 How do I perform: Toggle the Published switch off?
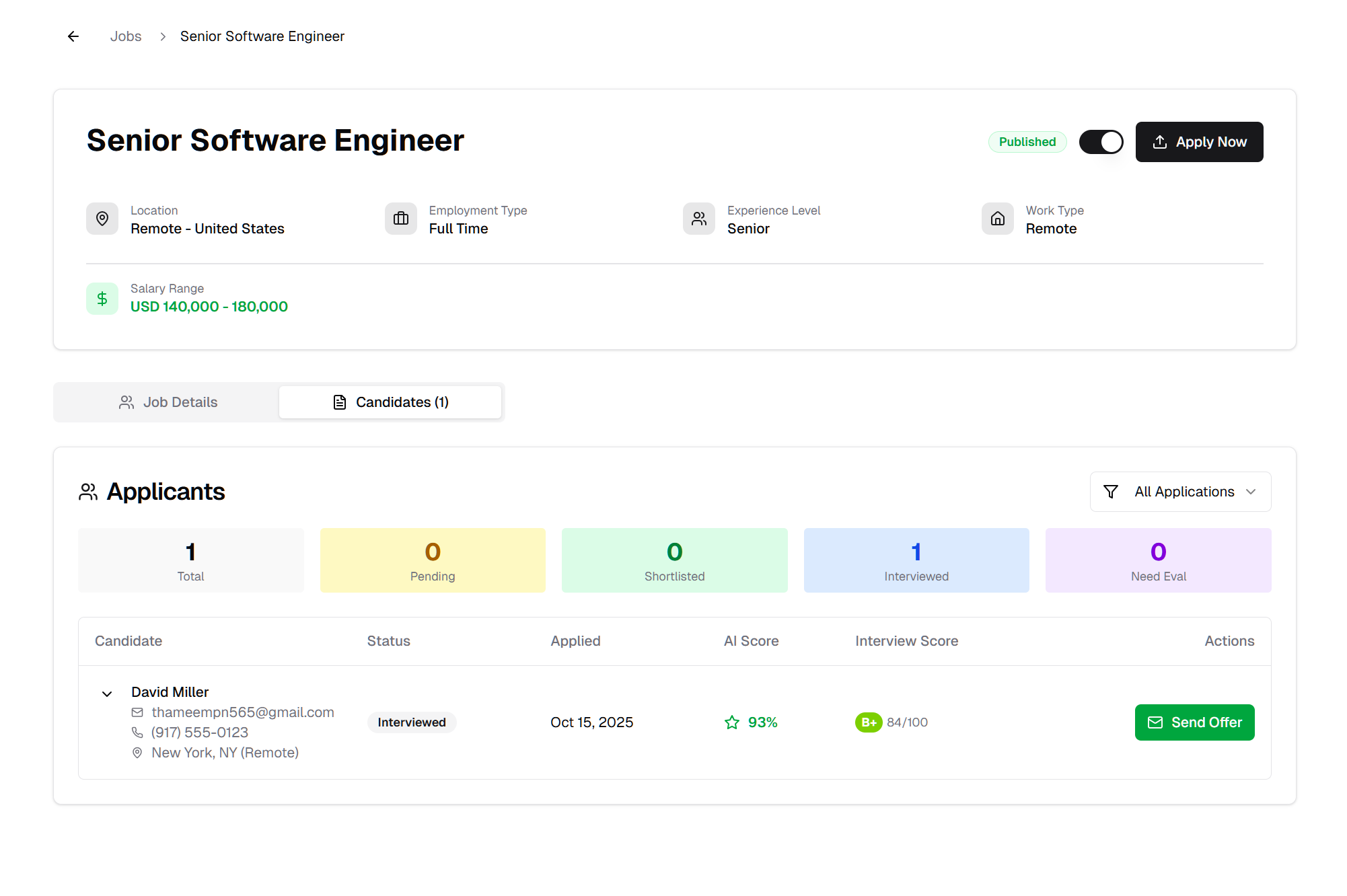1101,142
